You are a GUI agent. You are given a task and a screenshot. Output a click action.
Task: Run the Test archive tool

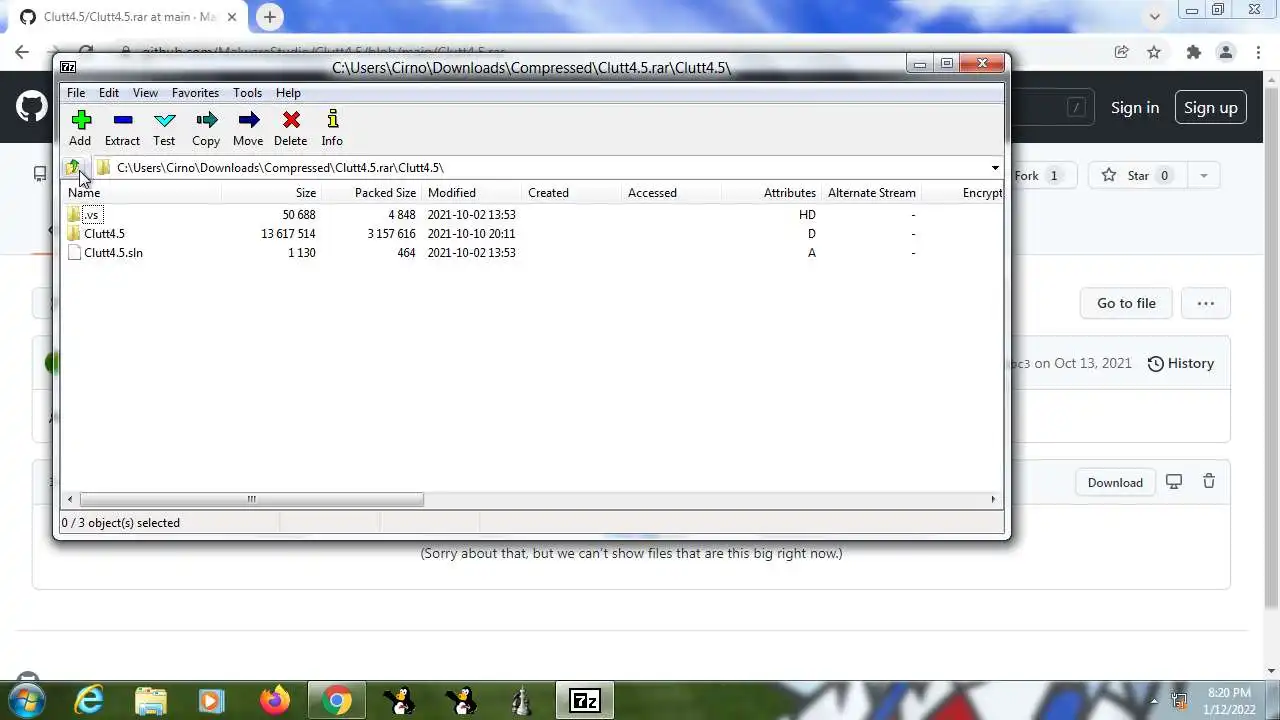point(165,120)
